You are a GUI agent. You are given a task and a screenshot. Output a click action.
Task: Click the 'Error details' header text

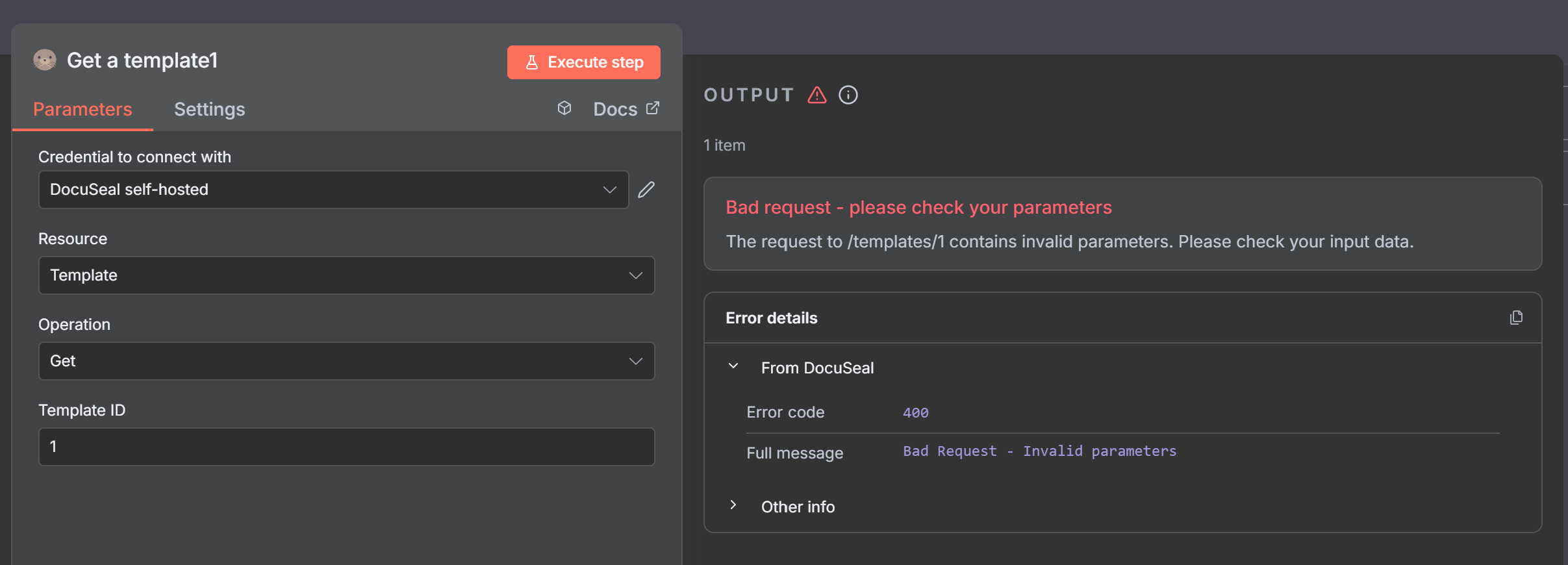[772, 318]
